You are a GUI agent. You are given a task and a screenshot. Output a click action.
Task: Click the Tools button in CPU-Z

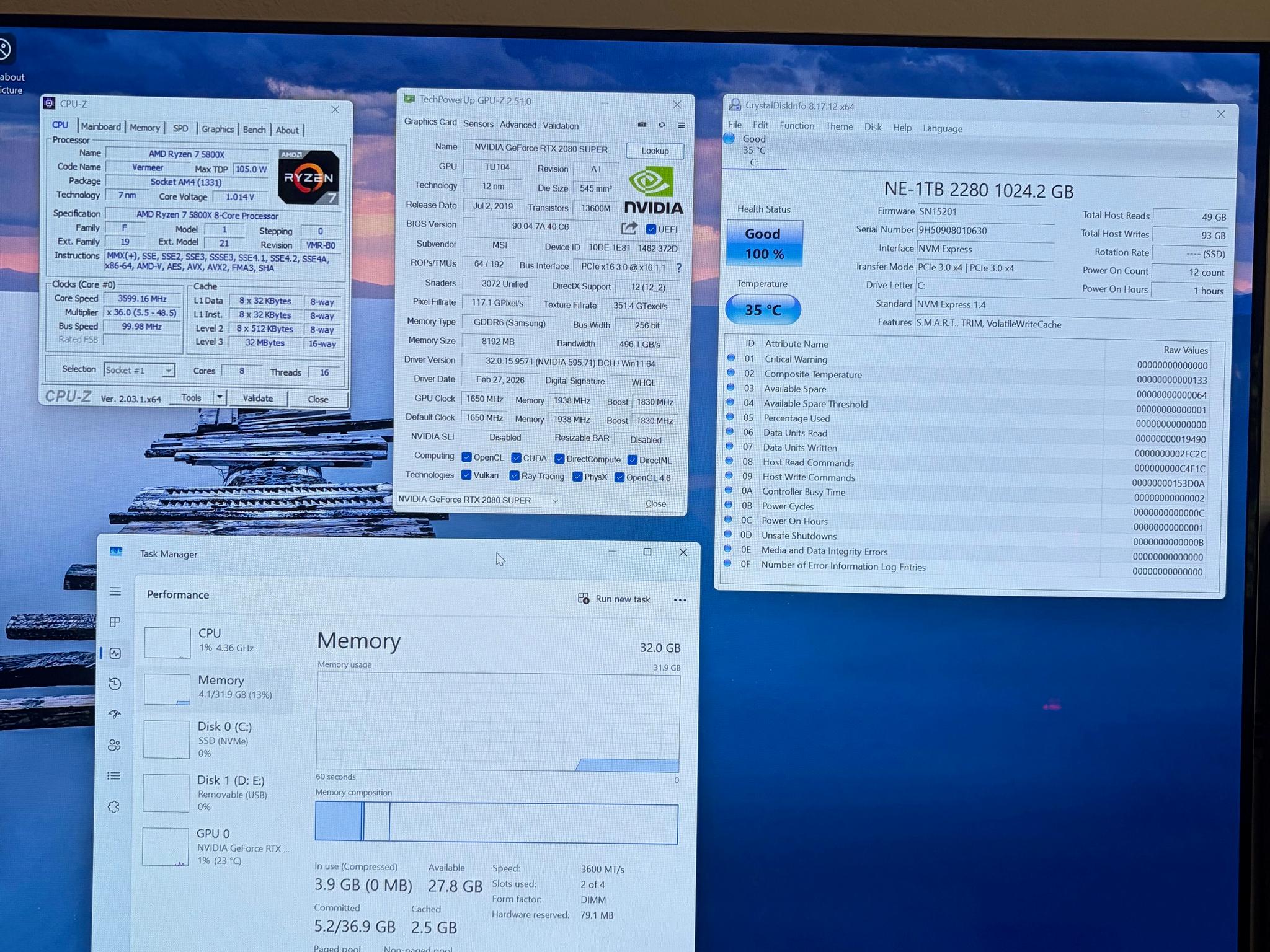[x=191, y=397]
